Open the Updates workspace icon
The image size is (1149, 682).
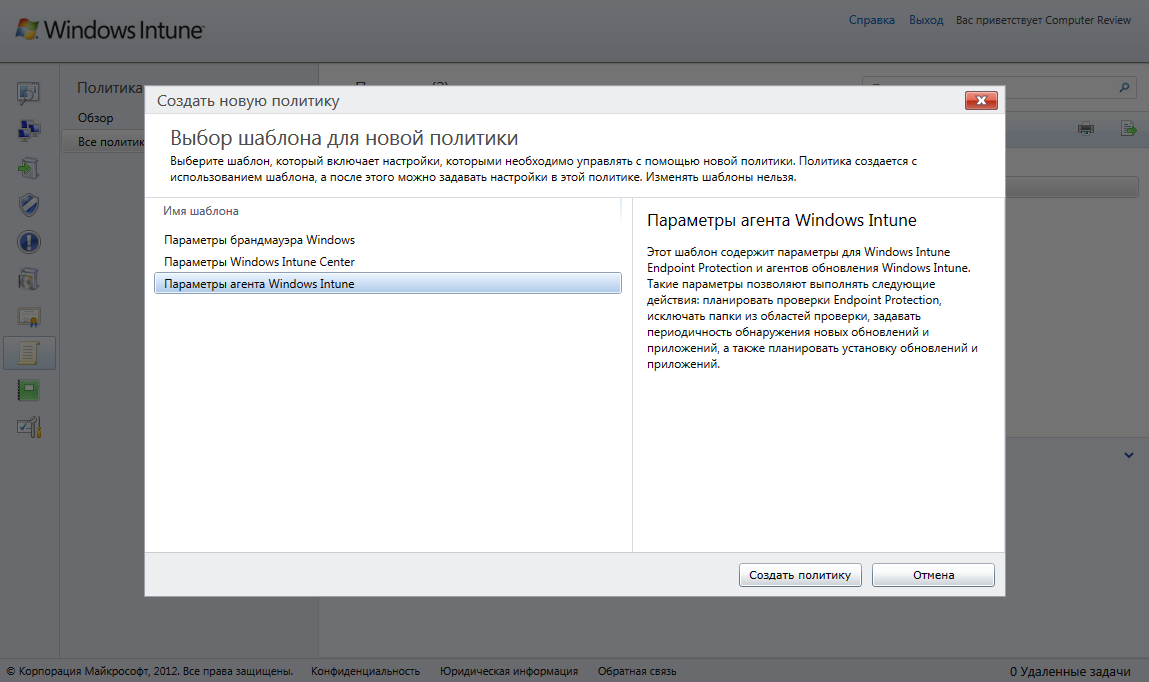coord(29,167)
